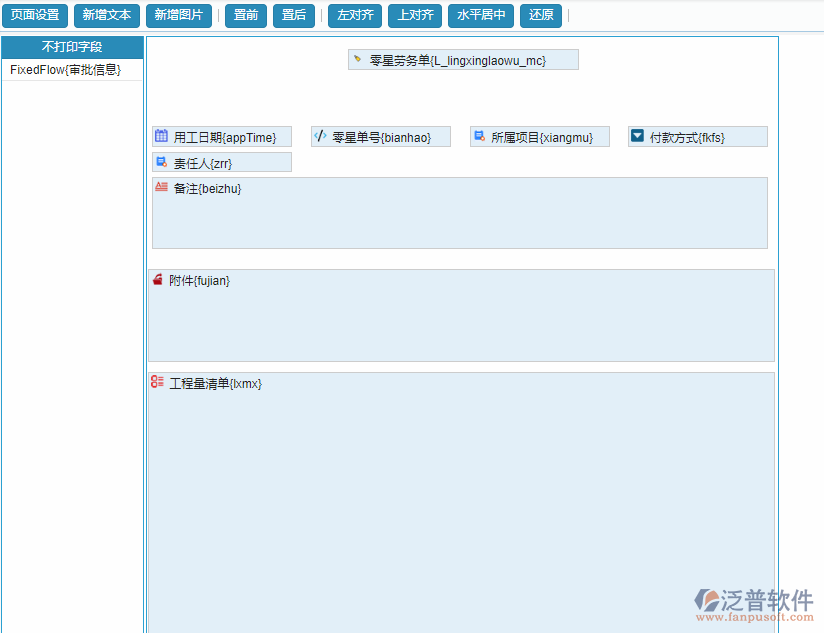Apply 左对齐 left alignment
The image size is (824, 633).
[355, 15]
